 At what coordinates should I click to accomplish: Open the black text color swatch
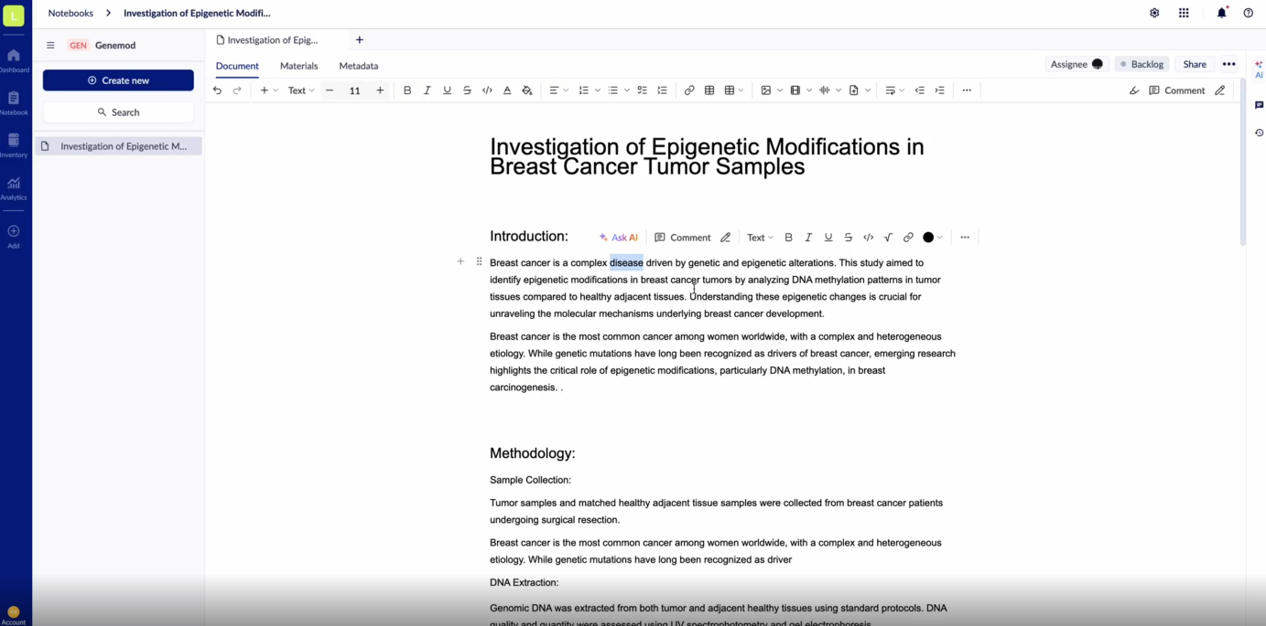pyautogui.click(x=929, y=238)
